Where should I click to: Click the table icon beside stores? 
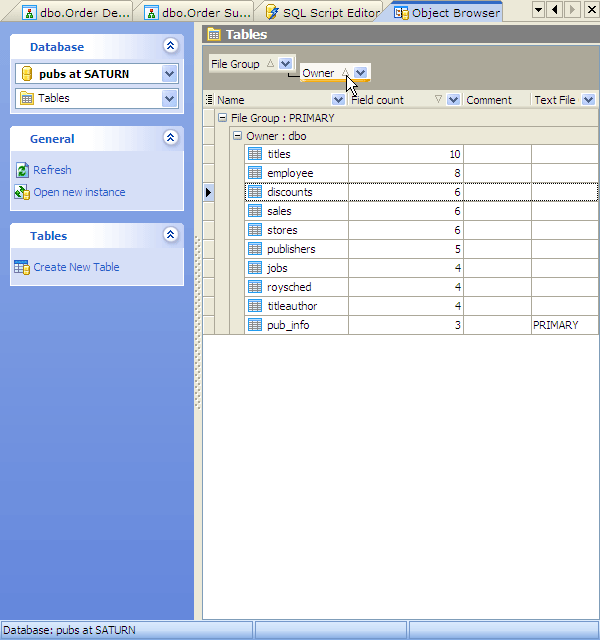point(255,230)
